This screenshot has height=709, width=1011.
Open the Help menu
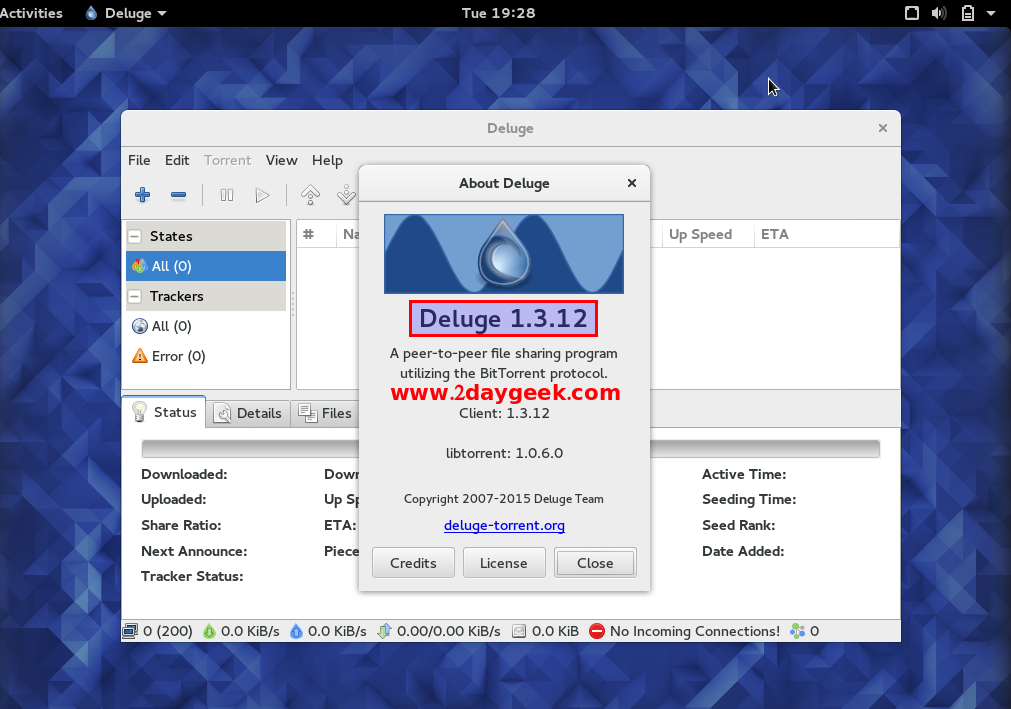(328, 160)
